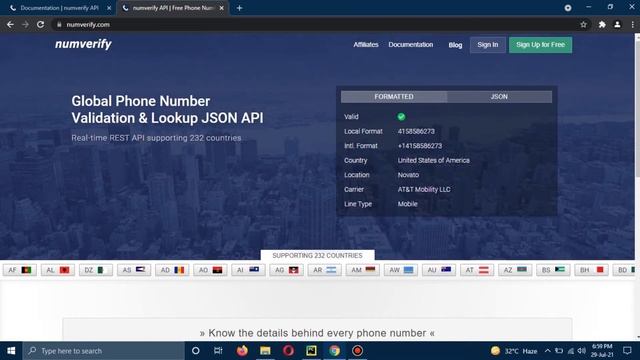Open the Chrome extensions puzzle icon

[602, 24]
